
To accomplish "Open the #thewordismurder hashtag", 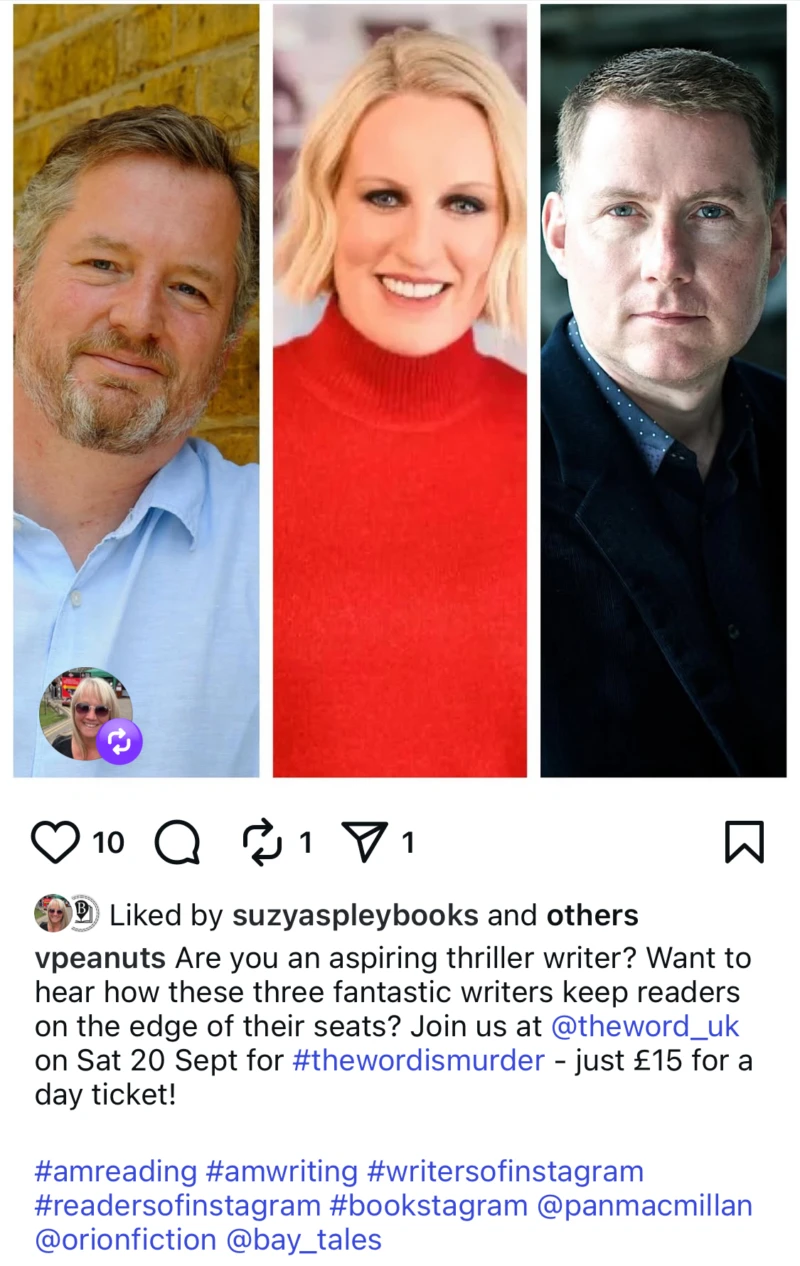I will tap(418, 1061).
